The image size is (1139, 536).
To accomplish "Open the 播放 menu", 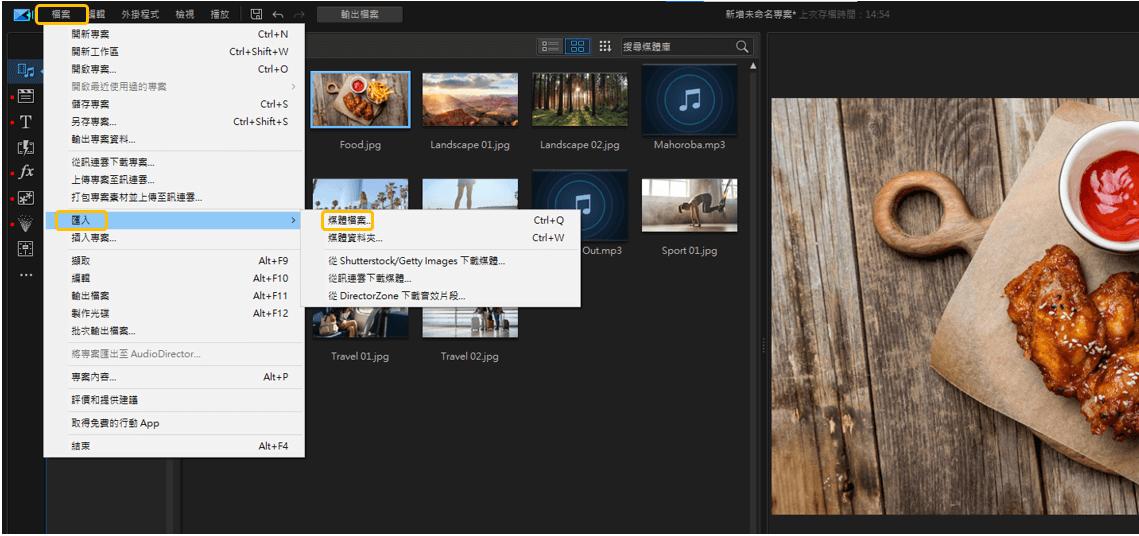I will (219, 14).
